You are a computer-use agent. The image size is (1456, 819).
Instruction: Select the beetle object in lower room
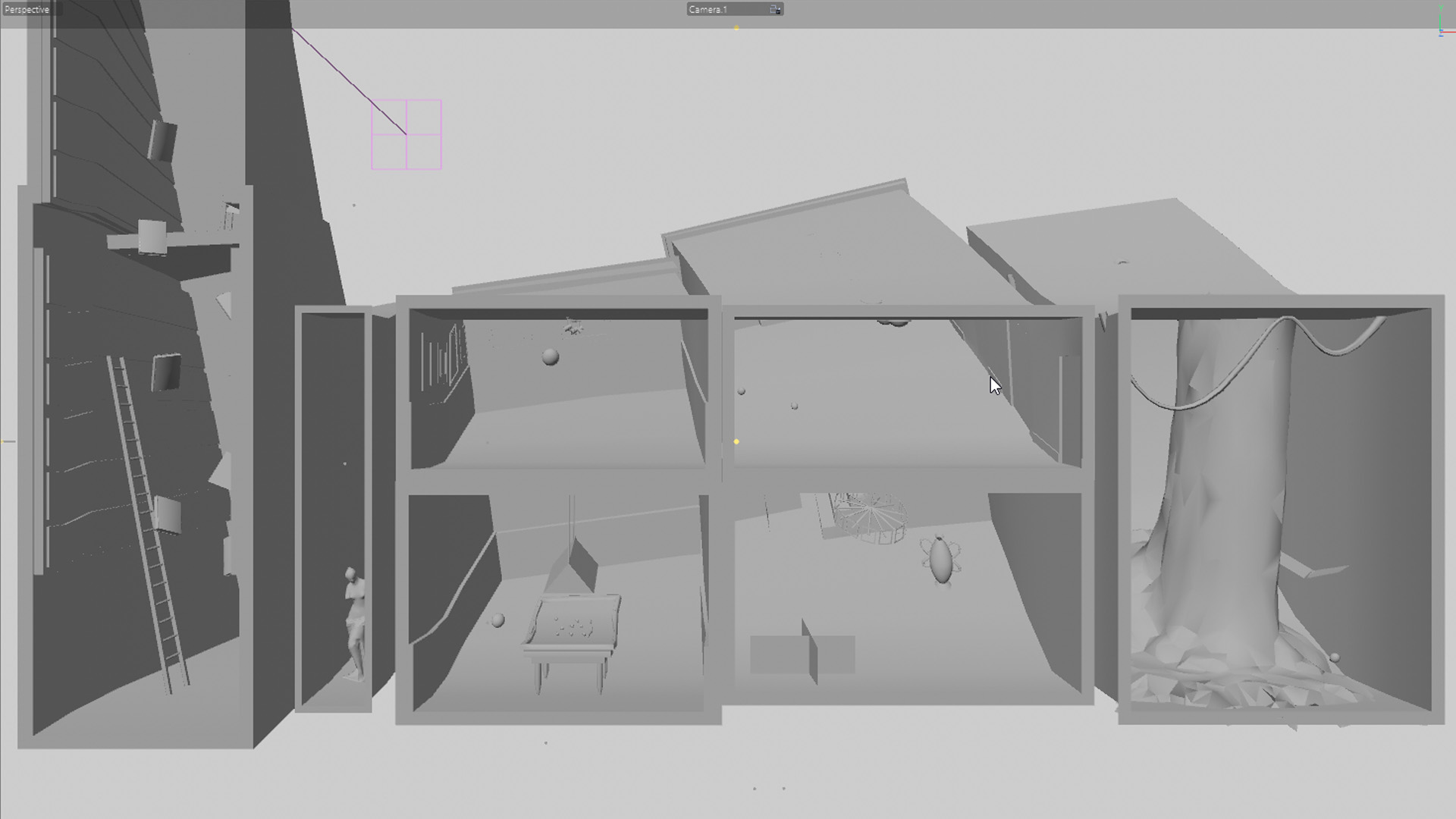tap(941, 561)
